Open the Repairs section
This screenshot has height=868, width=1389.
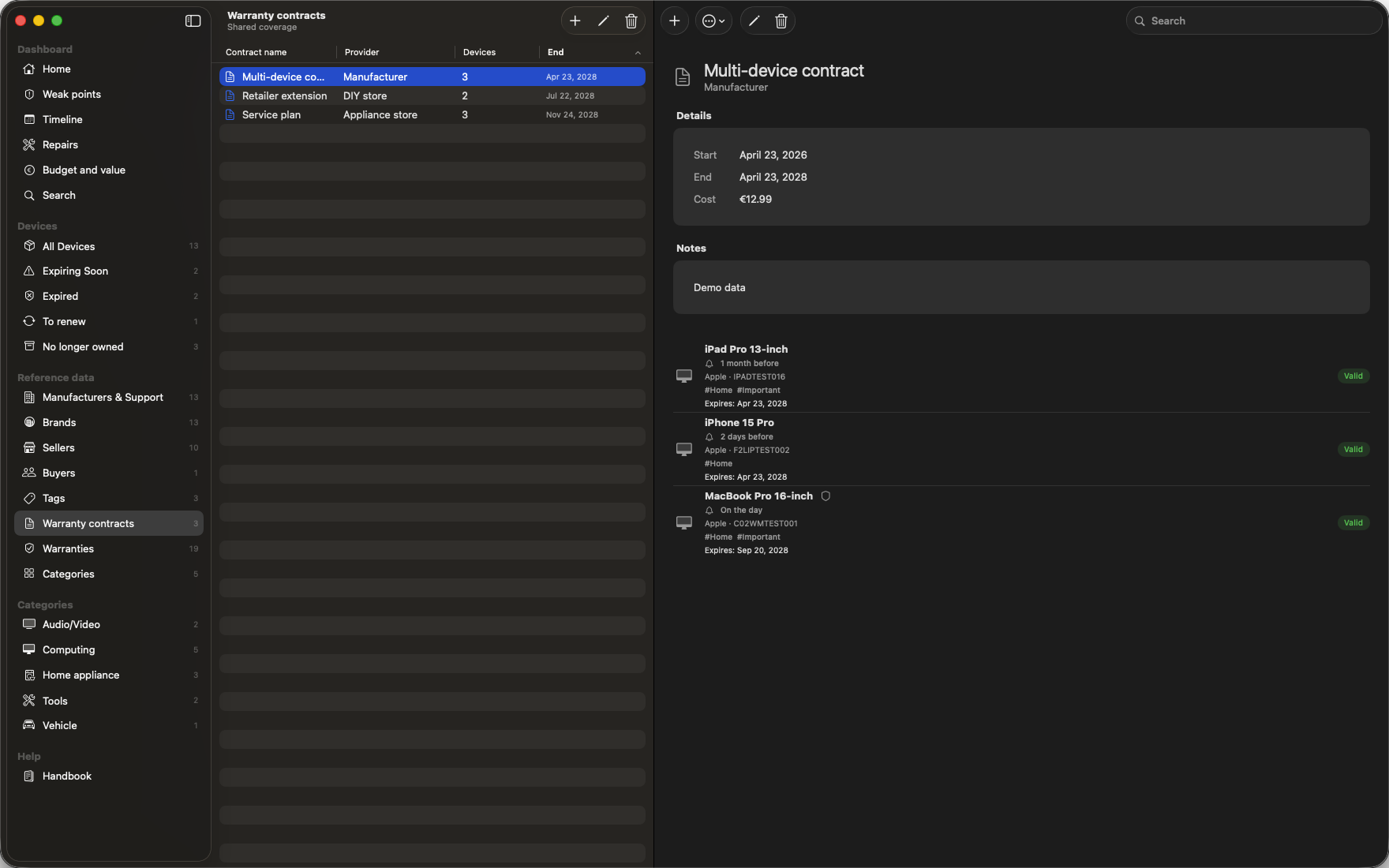tap(109, 145)
